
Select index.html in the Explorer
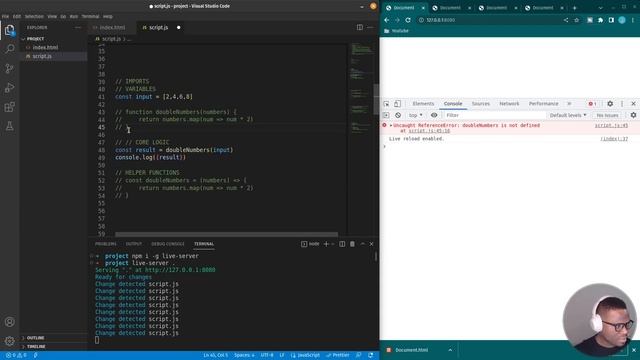[x=45, y=47]
